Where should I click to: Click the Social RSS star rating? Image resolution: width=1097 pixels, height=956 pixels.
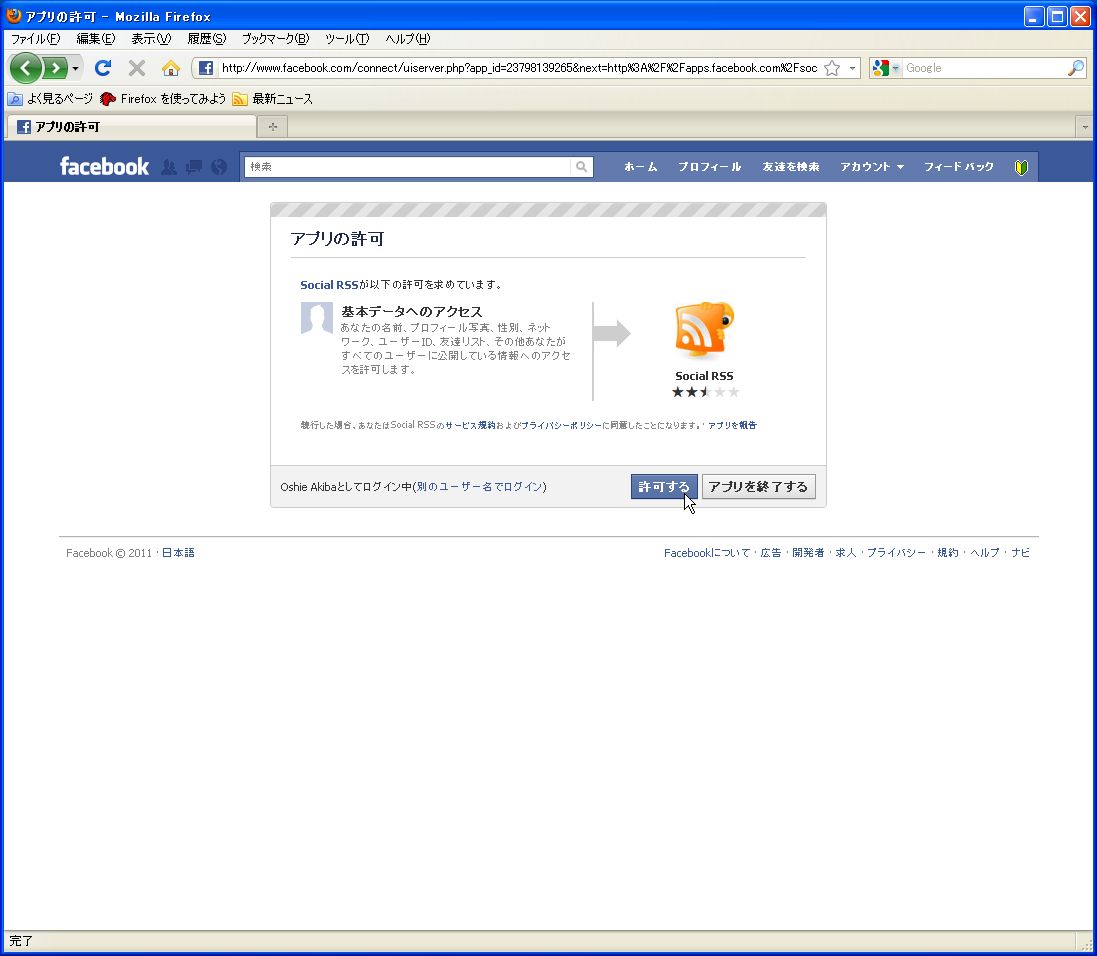coord(705,392)
